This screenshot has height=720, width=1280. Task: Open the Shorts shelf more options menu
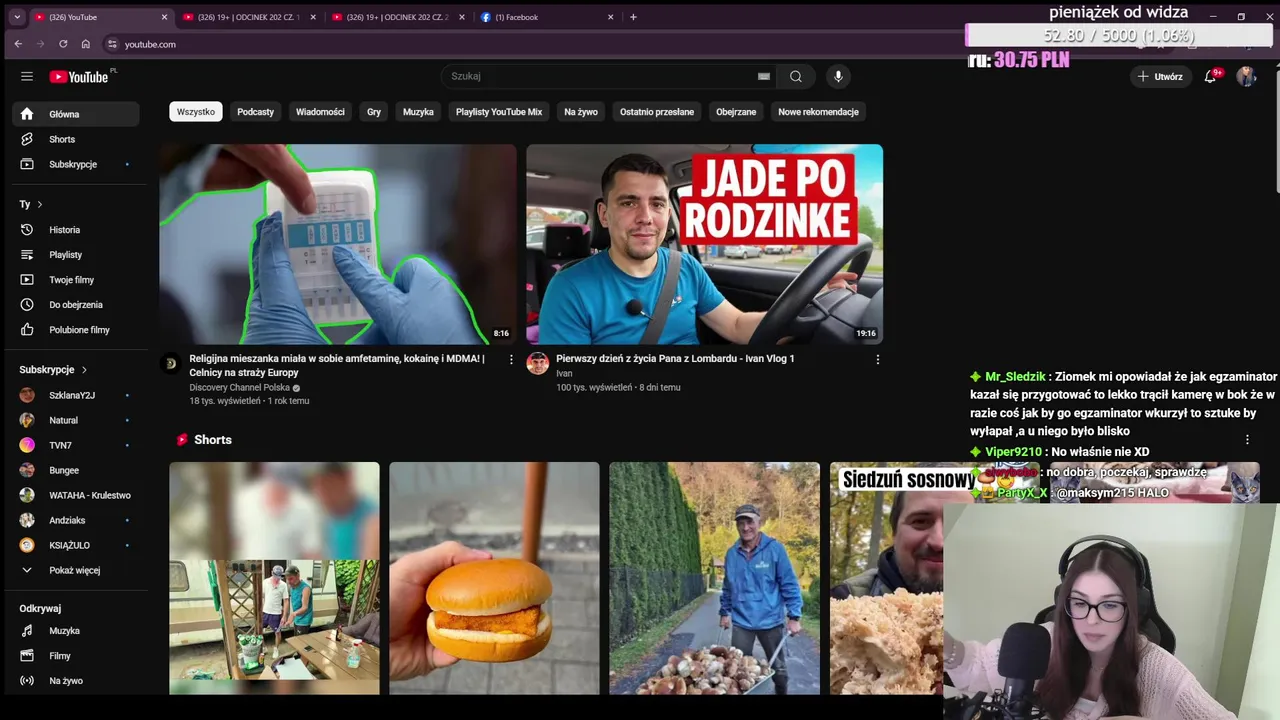point(1247,439)
